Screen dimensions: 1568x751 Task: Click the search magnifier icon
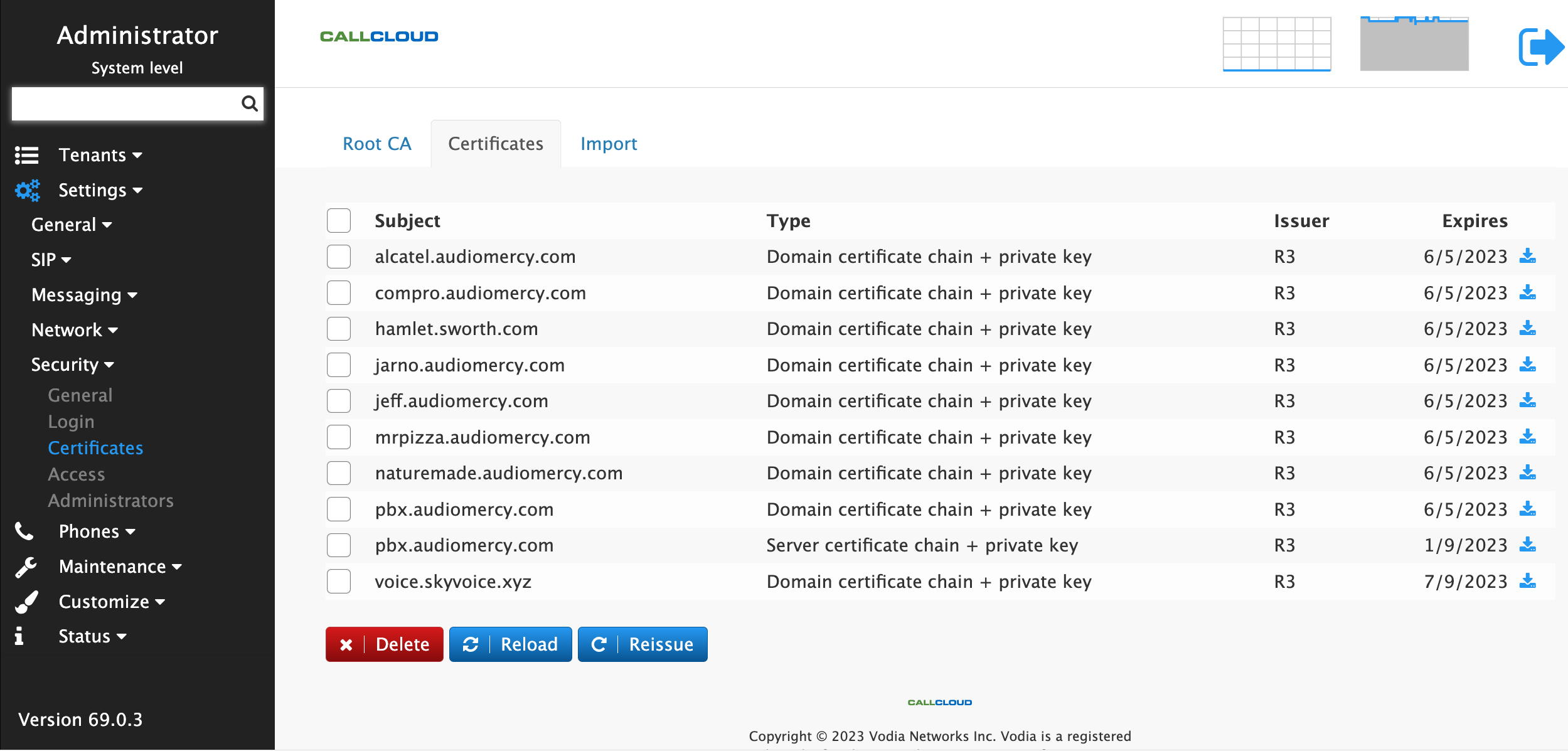pos(249,104)
